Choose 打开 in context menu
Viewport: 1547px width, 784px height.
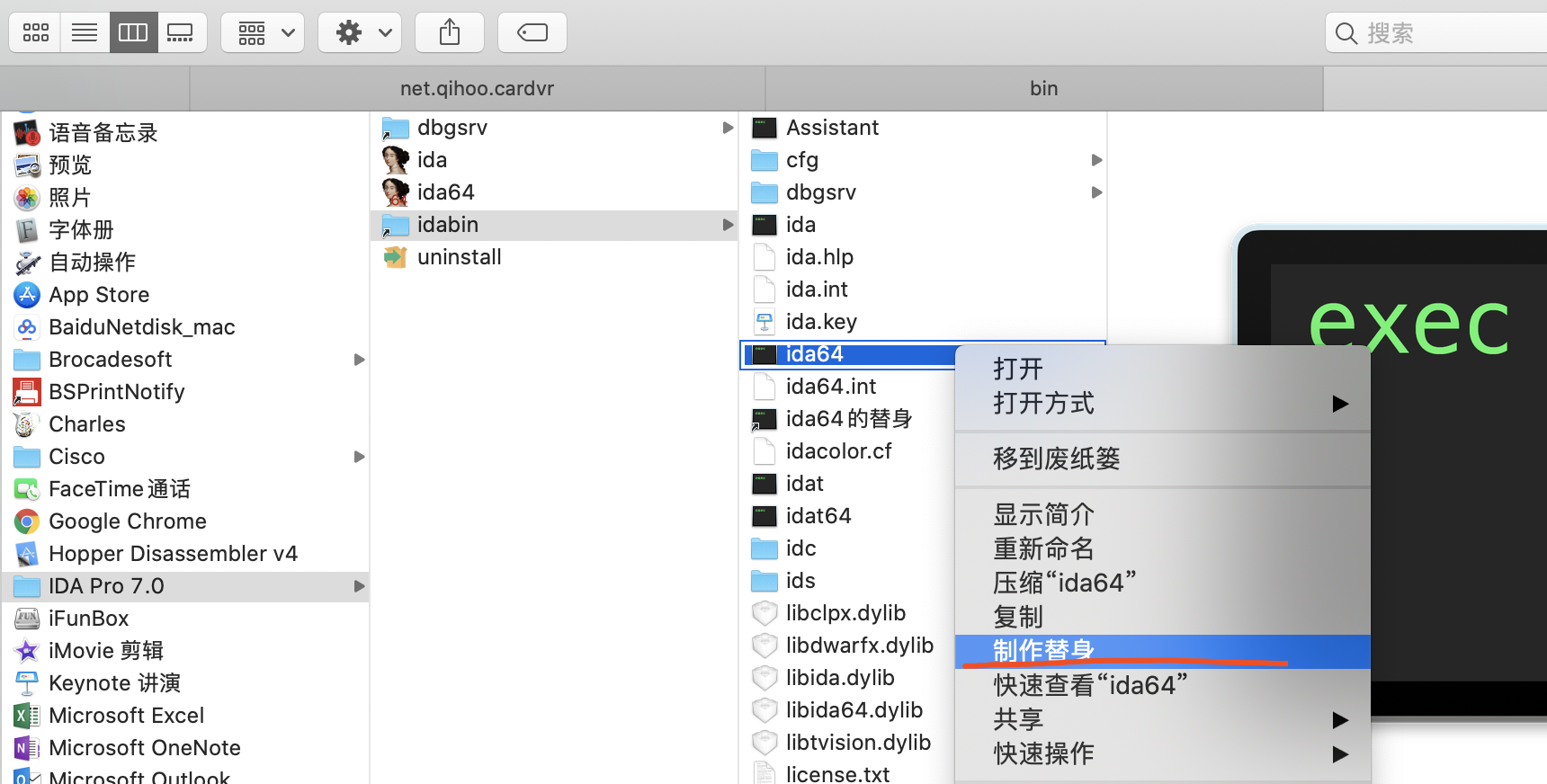[1162, 369]
